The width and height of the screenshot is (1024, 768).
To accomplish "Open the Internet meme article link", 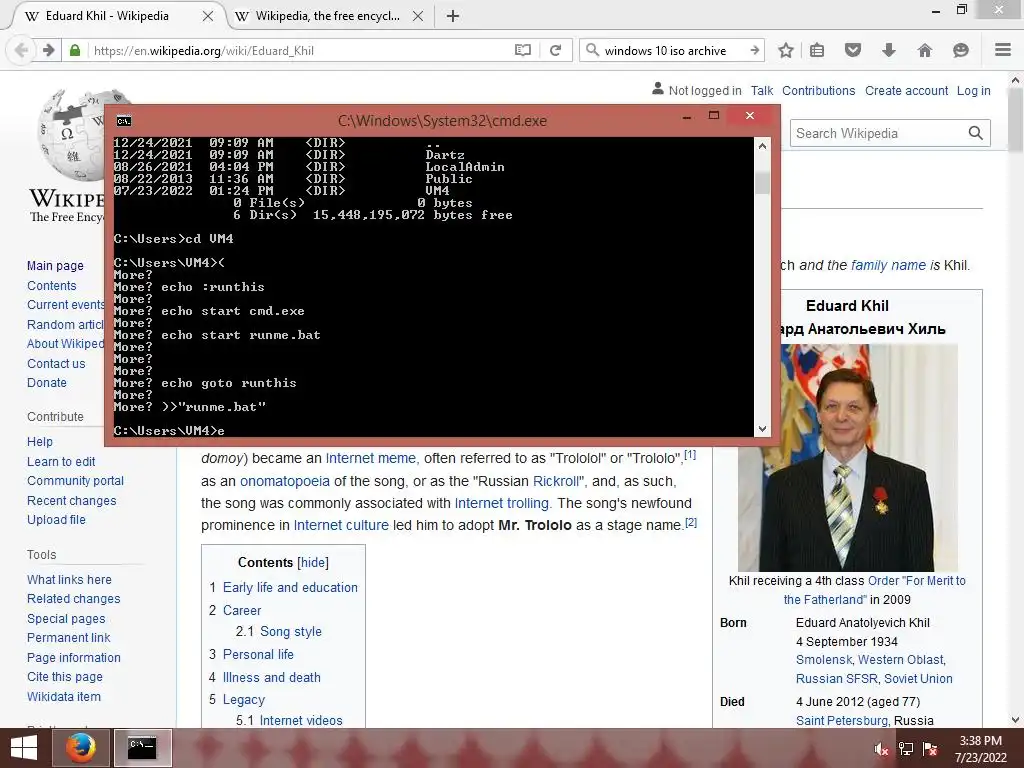I will coord(371,458).
